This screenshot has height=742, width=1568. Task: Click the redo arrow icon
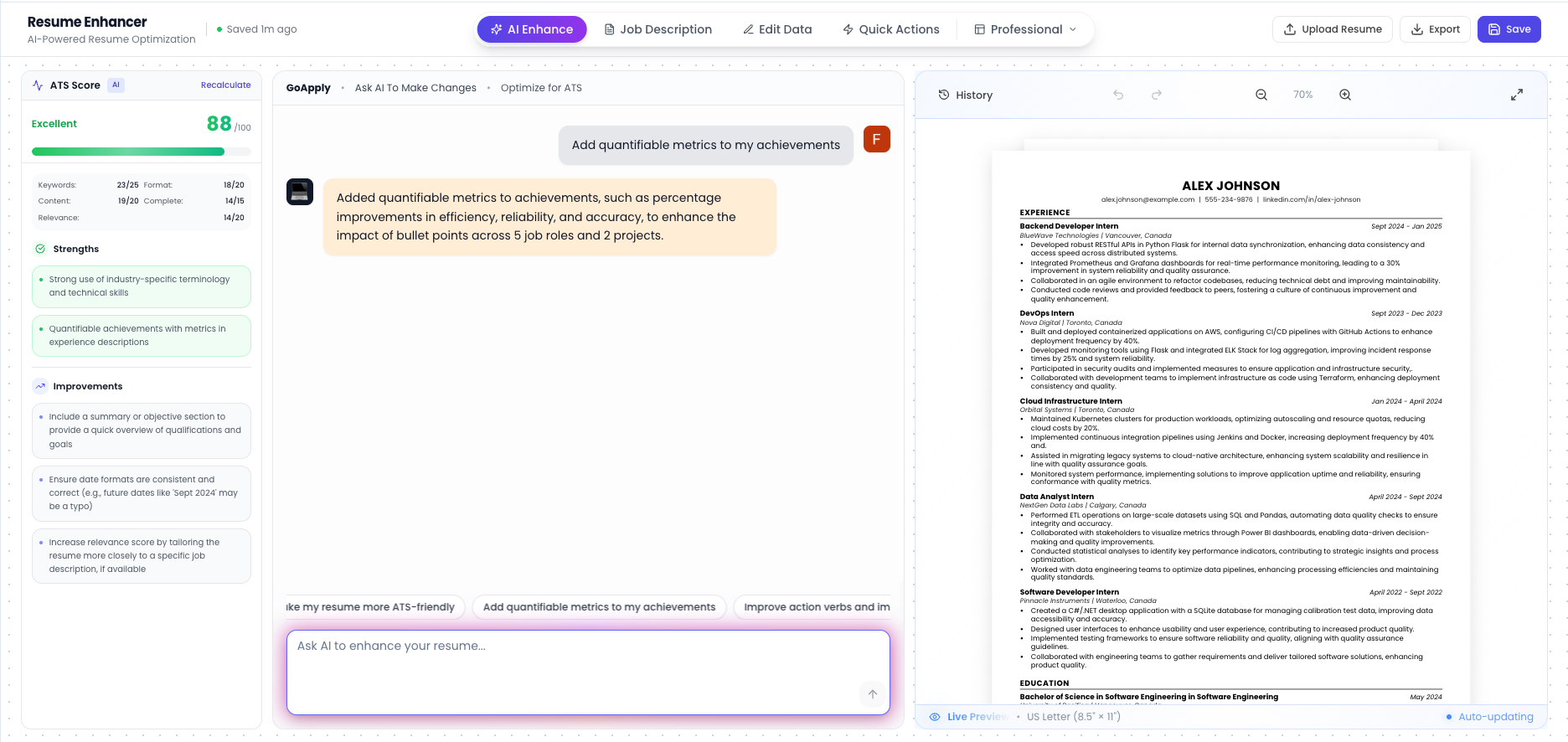pyautogui.click(x=1157, y=95)
